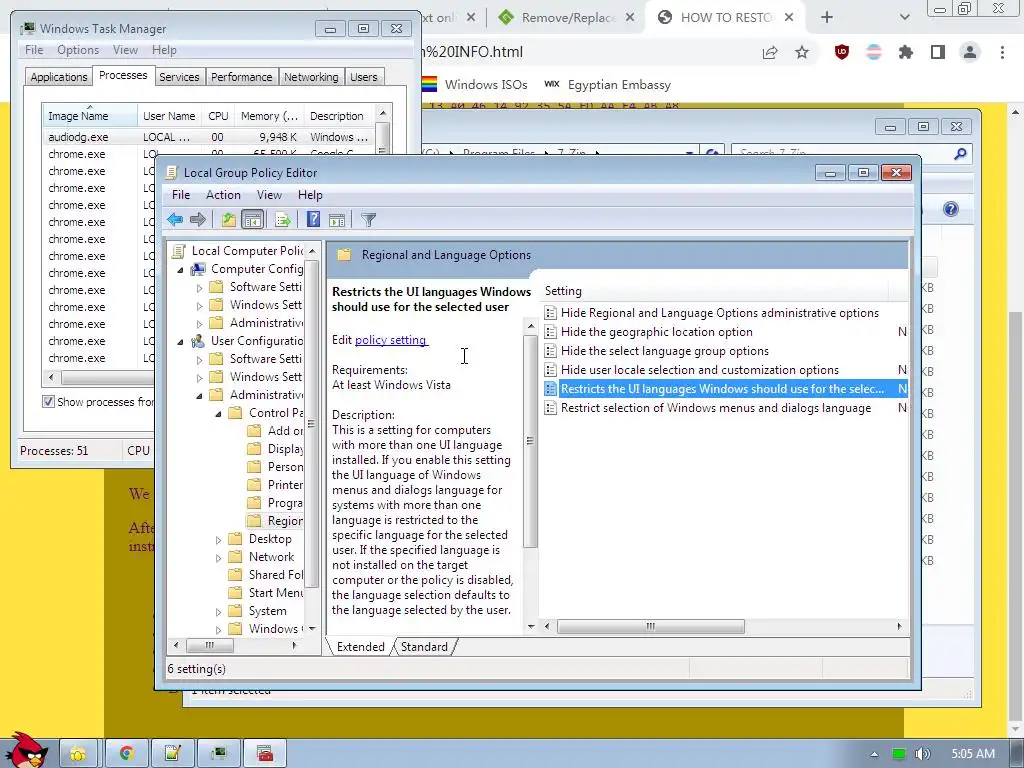Screen dimensions: 1024x768
Task: Open Chrome extensions puzzle icon
Action: click(x=906, y=52)
